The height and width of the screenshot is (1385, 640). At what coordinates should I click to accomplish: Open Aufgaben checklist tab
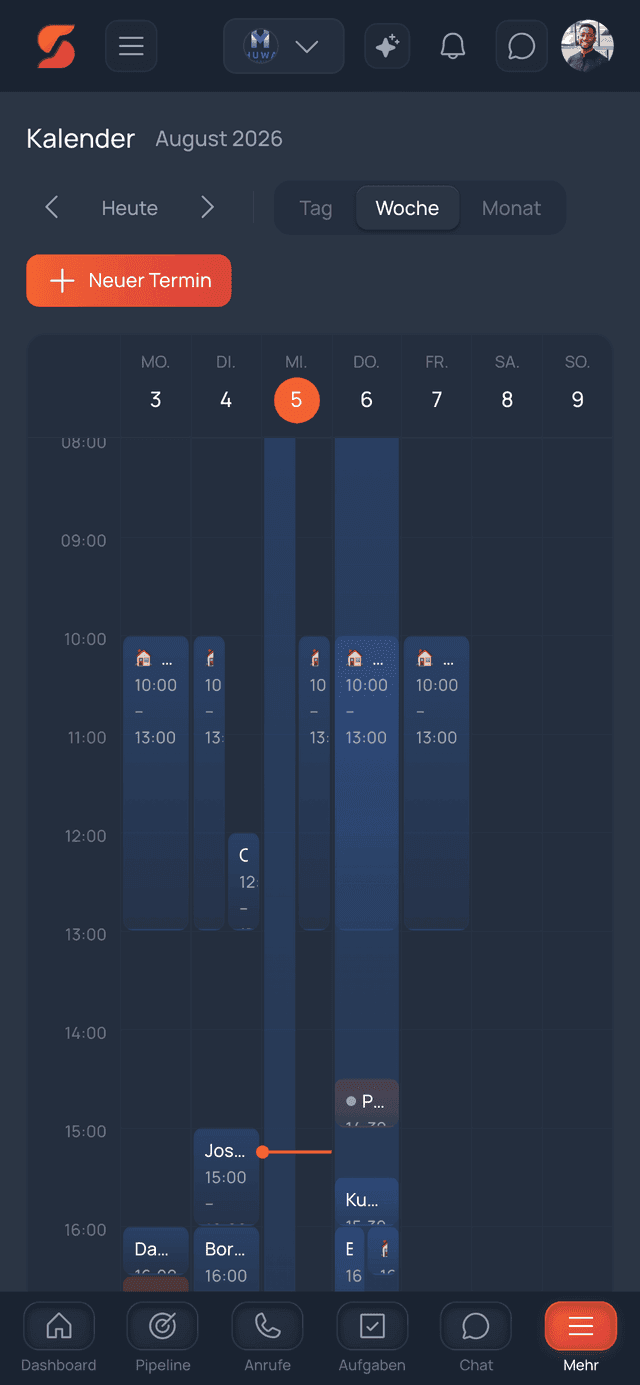point(372,1338)
